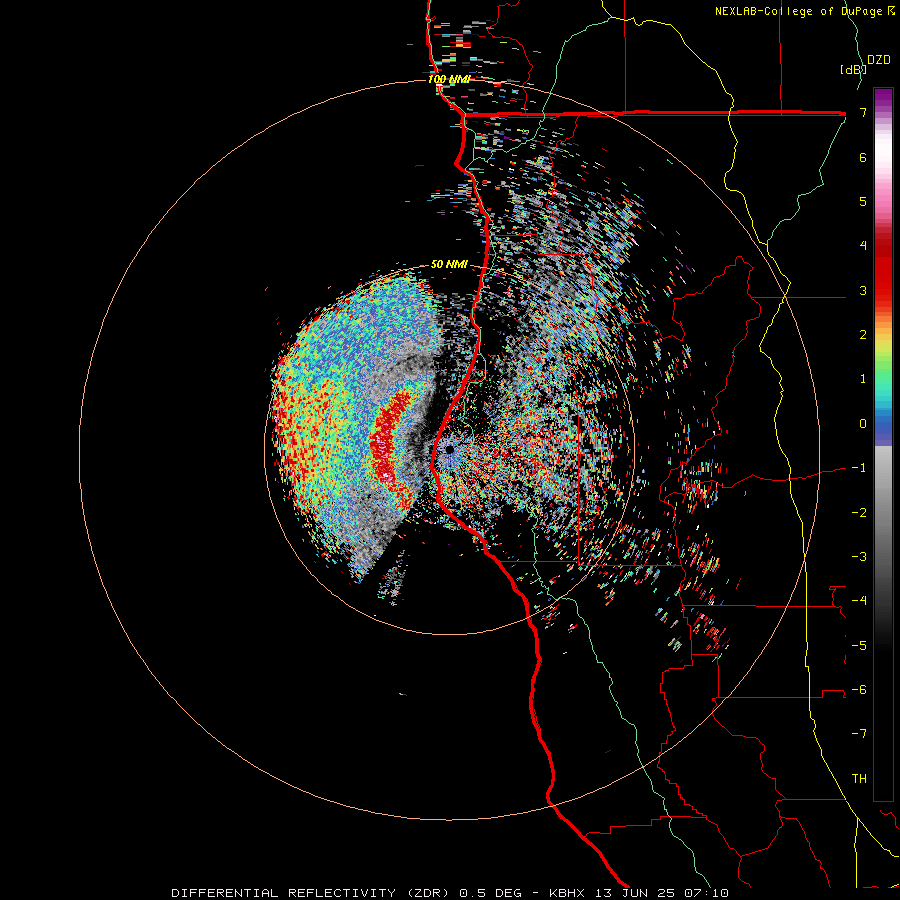This screenshot has height=900, width=900.
Task: Click the 5 value on the color scale
Action: coord(863,201)
